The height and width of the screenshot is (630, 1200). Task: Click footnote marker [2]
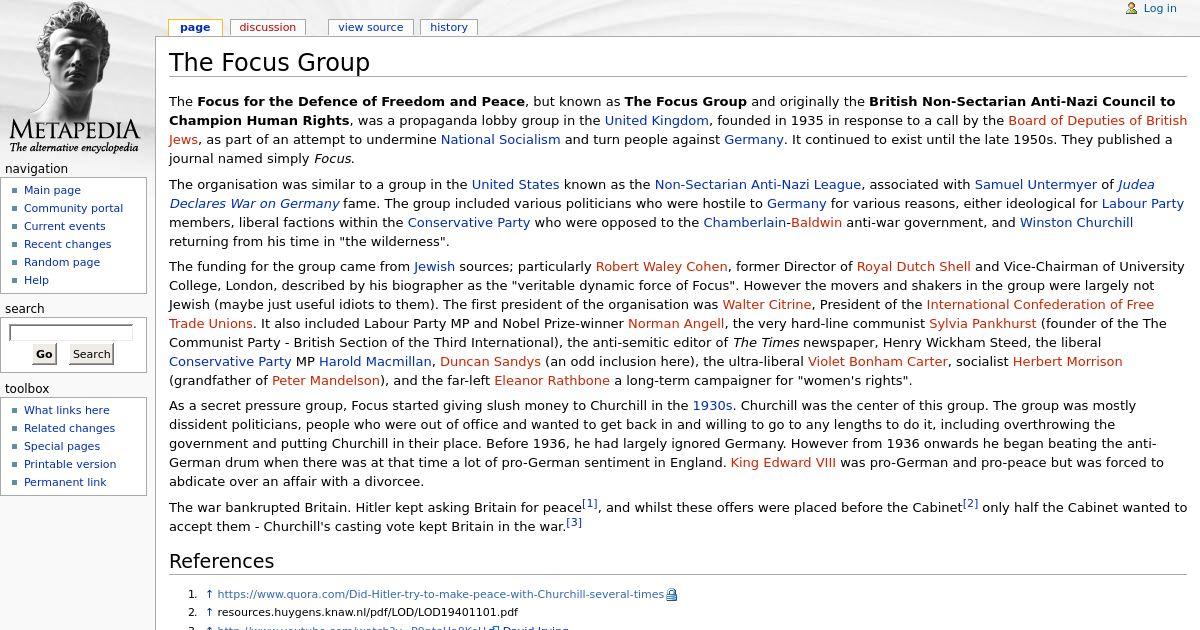970,504
